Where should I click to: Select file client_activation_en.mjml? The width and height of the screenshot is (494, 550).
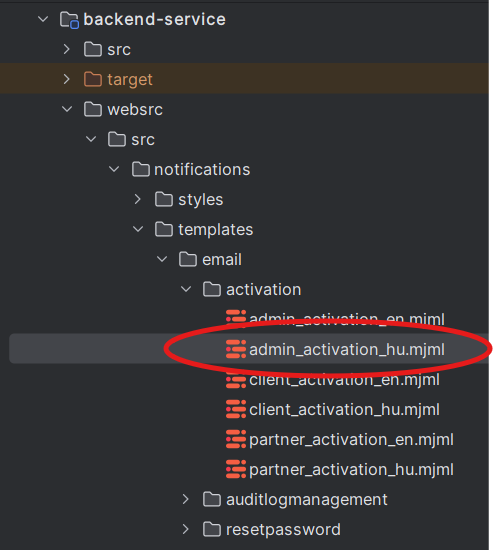point(344,380)
